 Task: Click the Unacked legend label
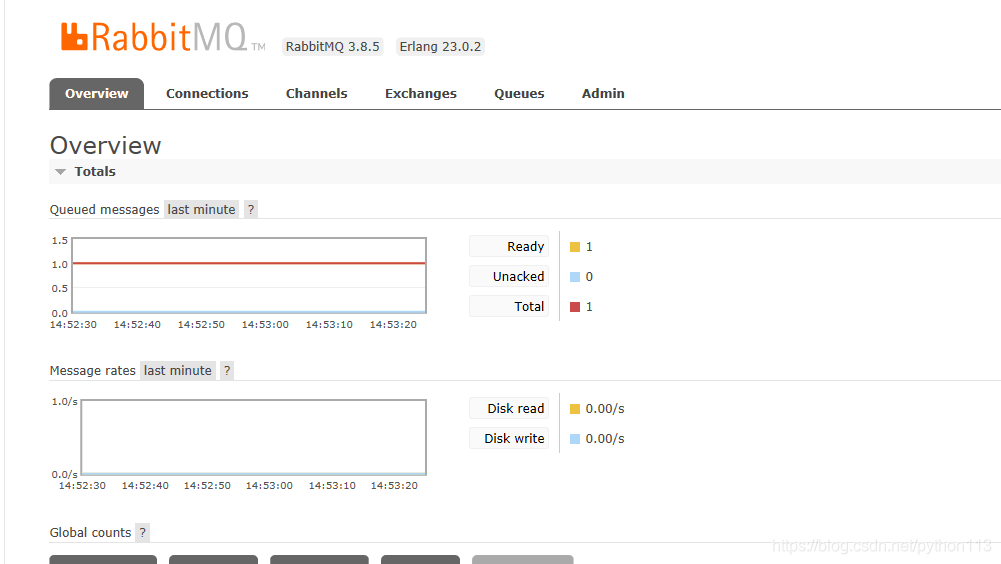point(509,277)
